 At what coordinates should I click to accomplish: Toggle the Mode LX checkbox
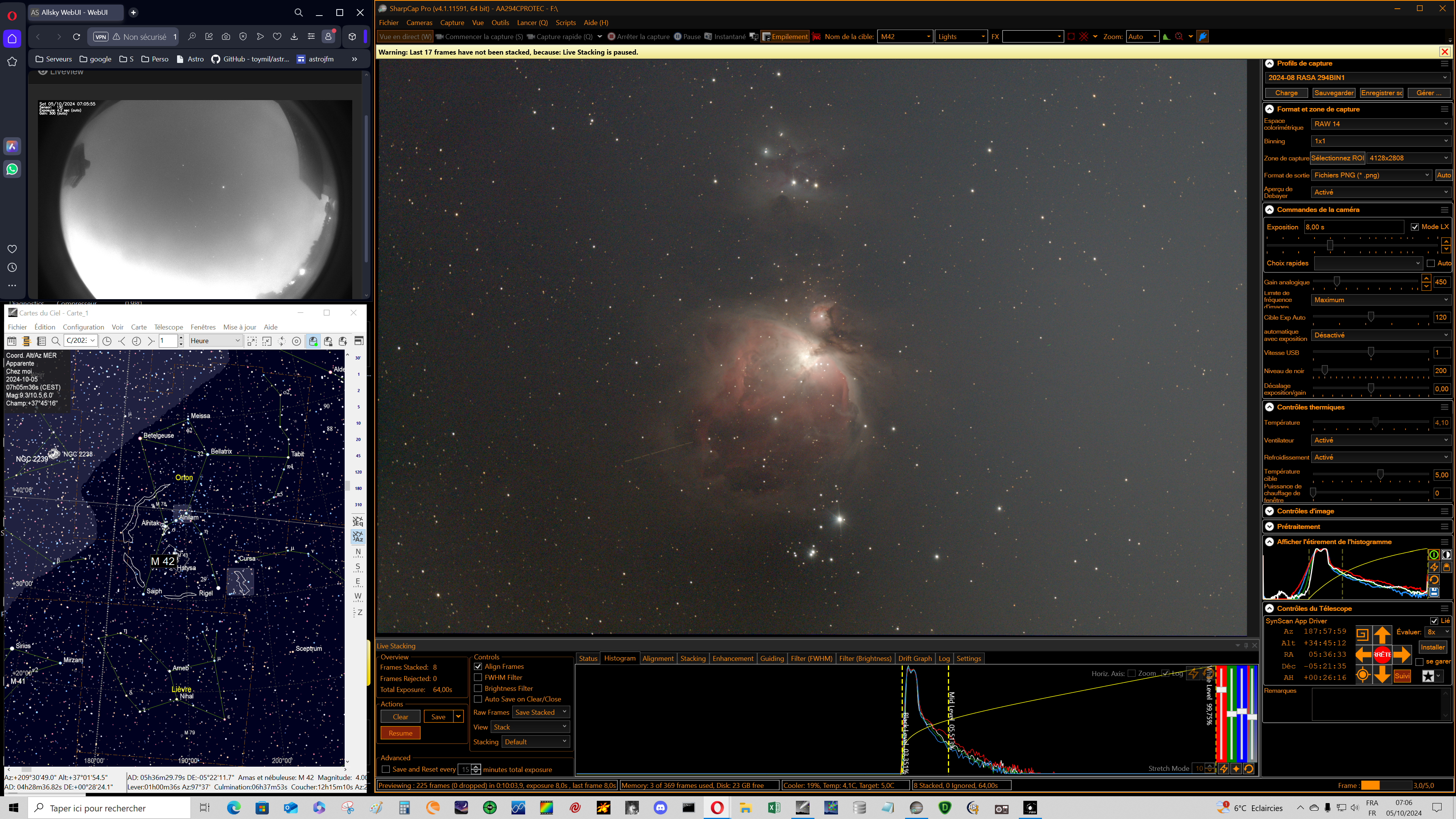pyautogui.click(x=1415, y=227)
